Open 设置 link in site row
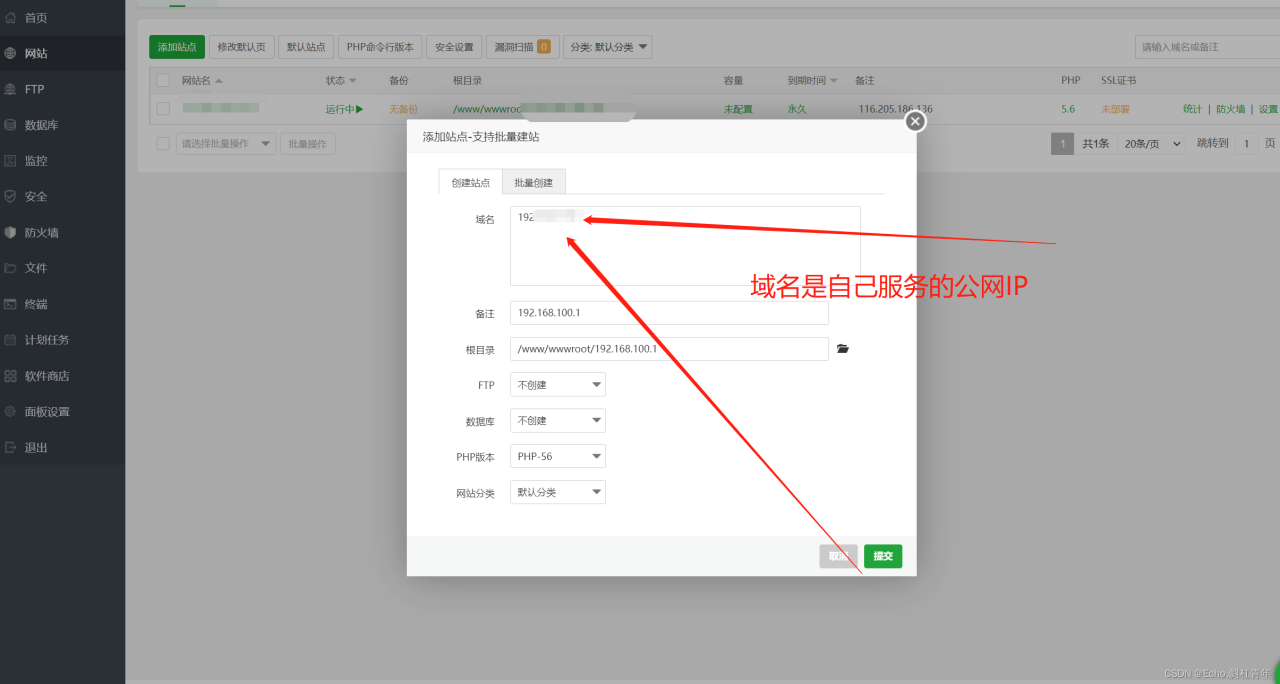 (x=1268, y=109)
